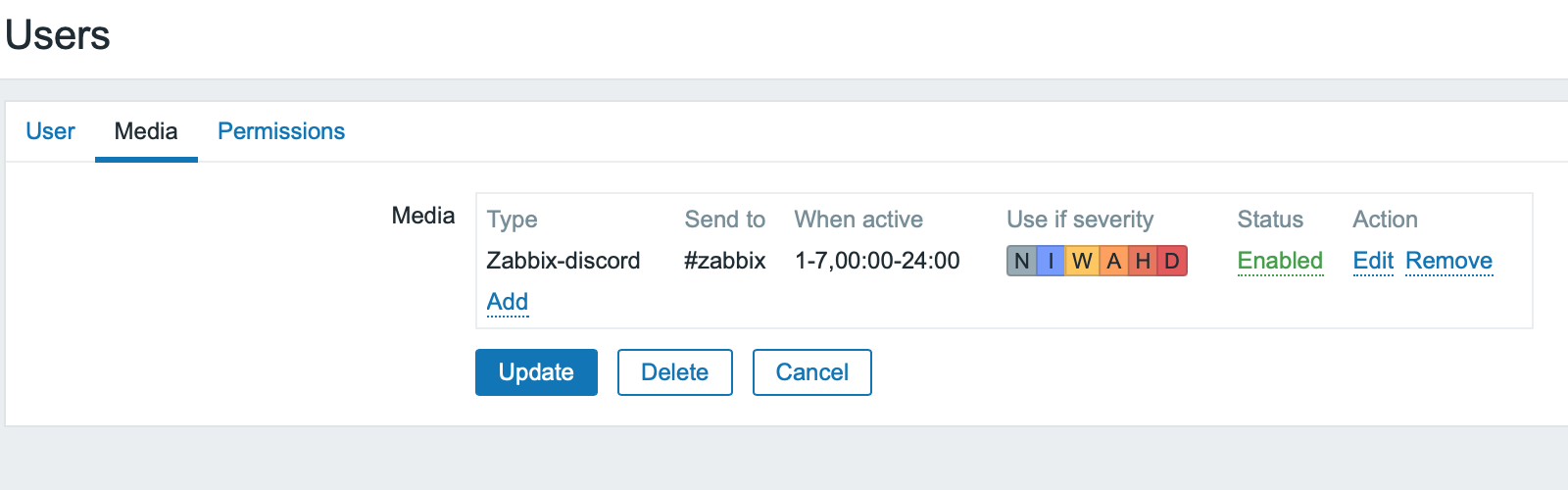Click the Users page heading
The width and height of the screenshot is (1568, 490).
click(x=58, y=35)
